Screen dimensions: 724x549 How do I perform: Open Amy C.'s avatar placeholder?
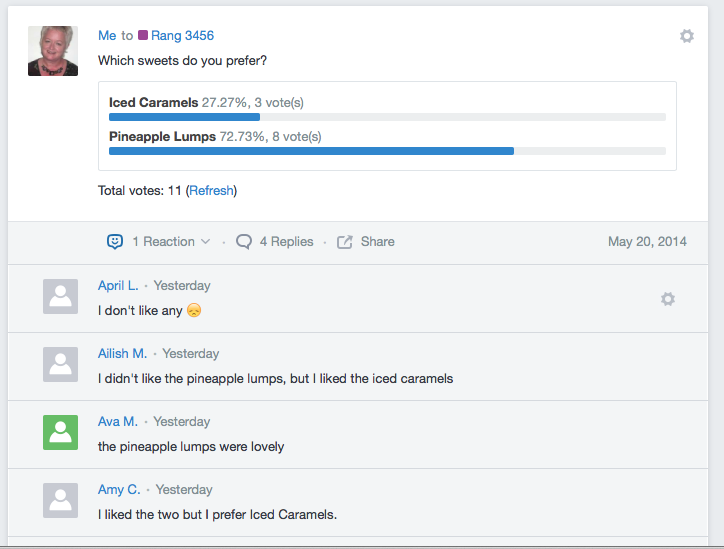click(60, 501)
